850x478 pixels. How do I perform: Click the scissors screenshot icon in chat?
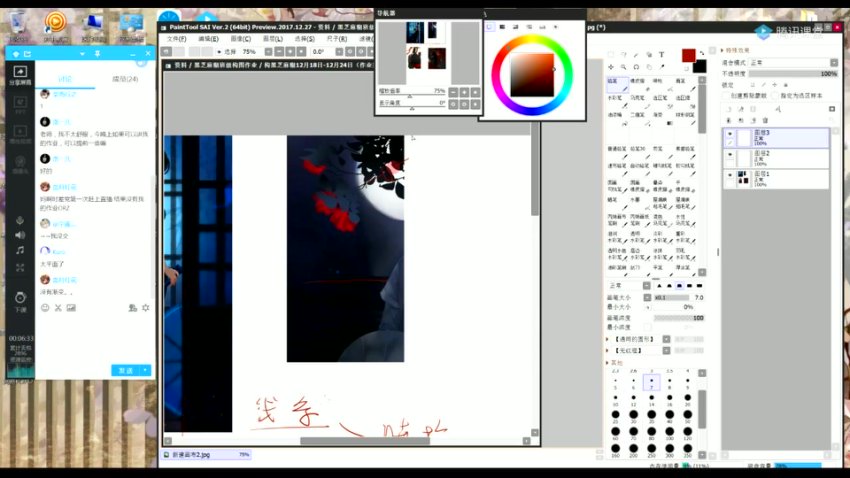click(58, 308)
